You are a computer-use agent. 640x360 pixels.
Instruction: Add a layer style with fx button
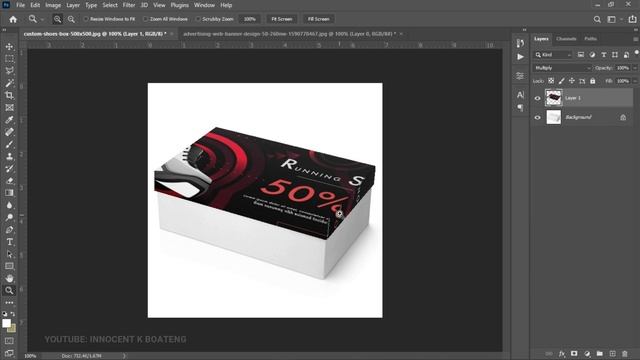pos(562,353)
